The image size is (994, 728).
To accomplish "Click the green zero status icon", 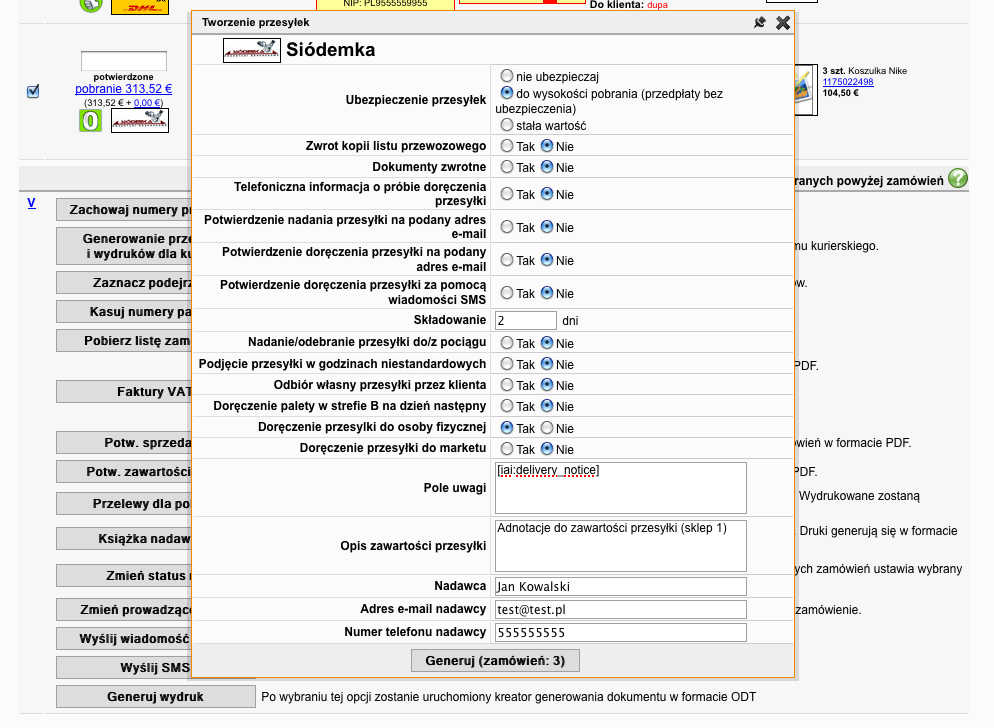I will tap(91, 120).
